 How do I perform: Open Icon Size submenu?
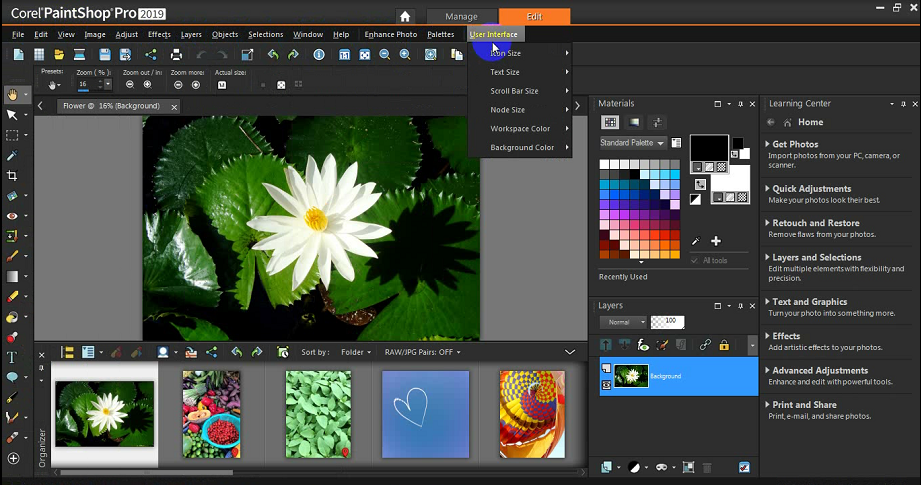pos(519,53)
